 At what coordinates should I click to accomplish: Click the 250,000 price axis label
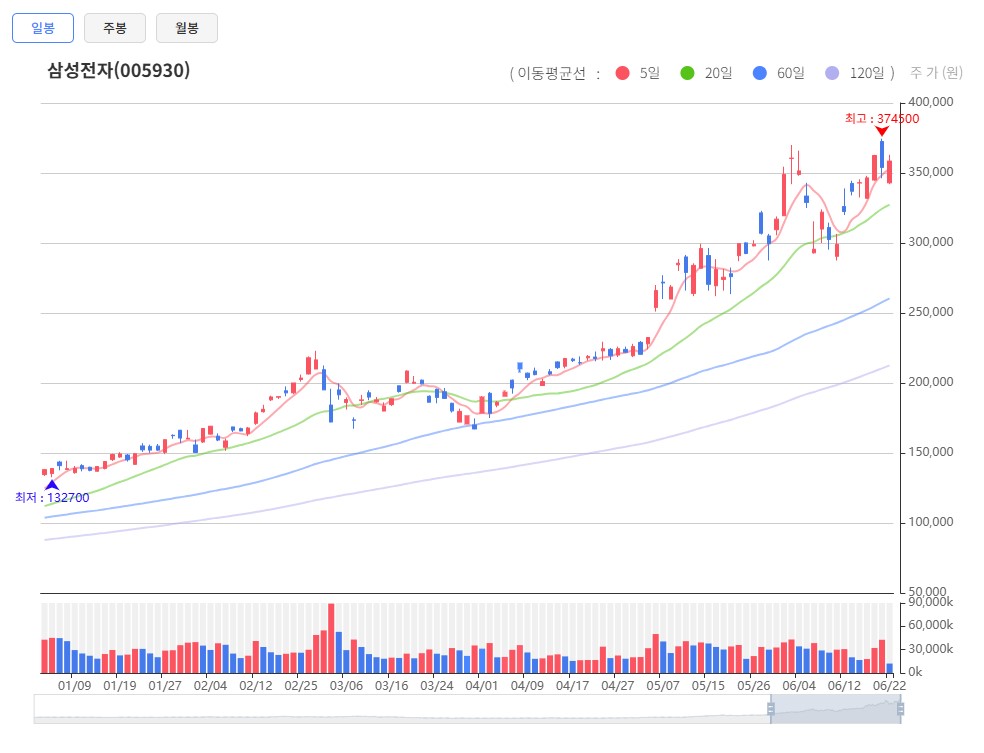(x=931, y=312)
